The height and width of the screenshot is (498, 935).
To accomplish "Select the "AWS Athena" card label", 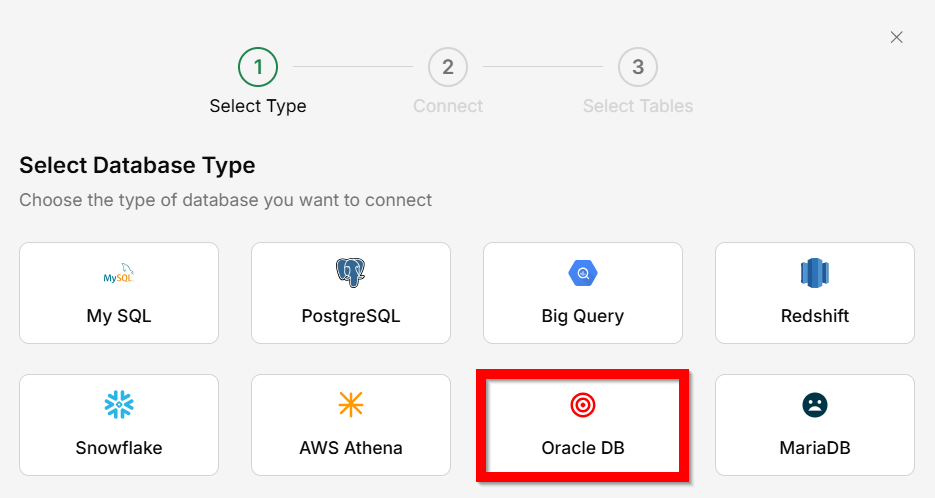I will point(351,448).
